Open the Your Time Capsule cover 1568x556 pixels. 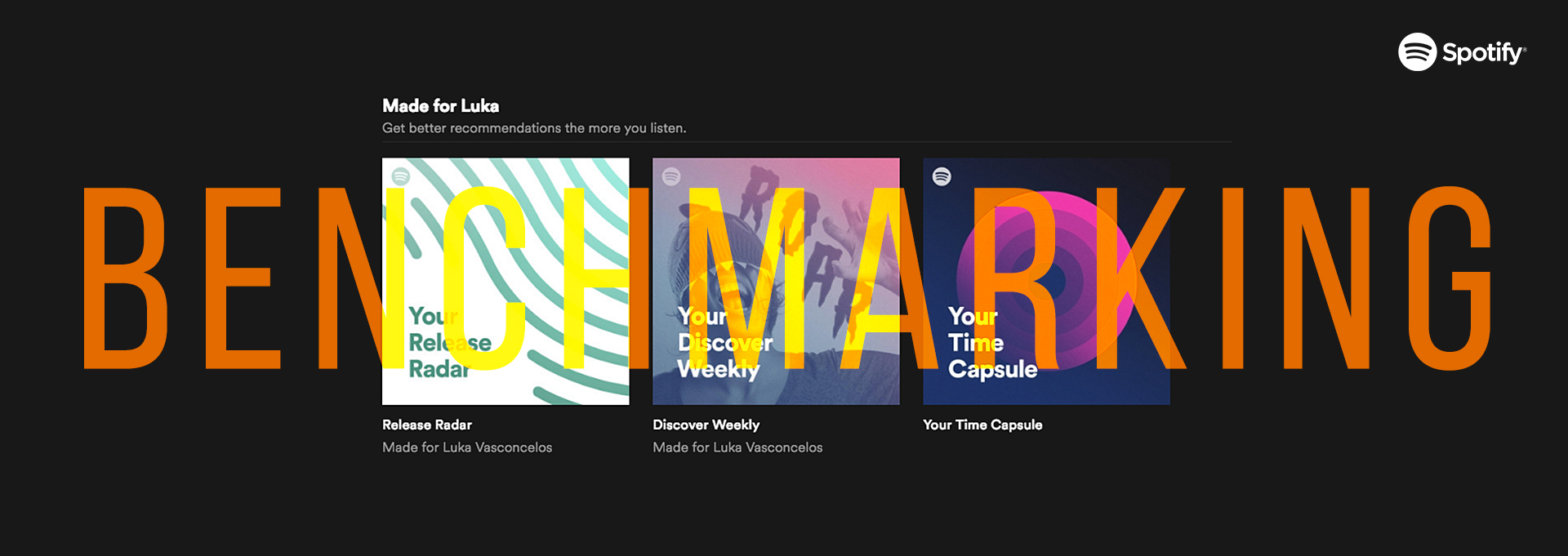pos(1046,281)
